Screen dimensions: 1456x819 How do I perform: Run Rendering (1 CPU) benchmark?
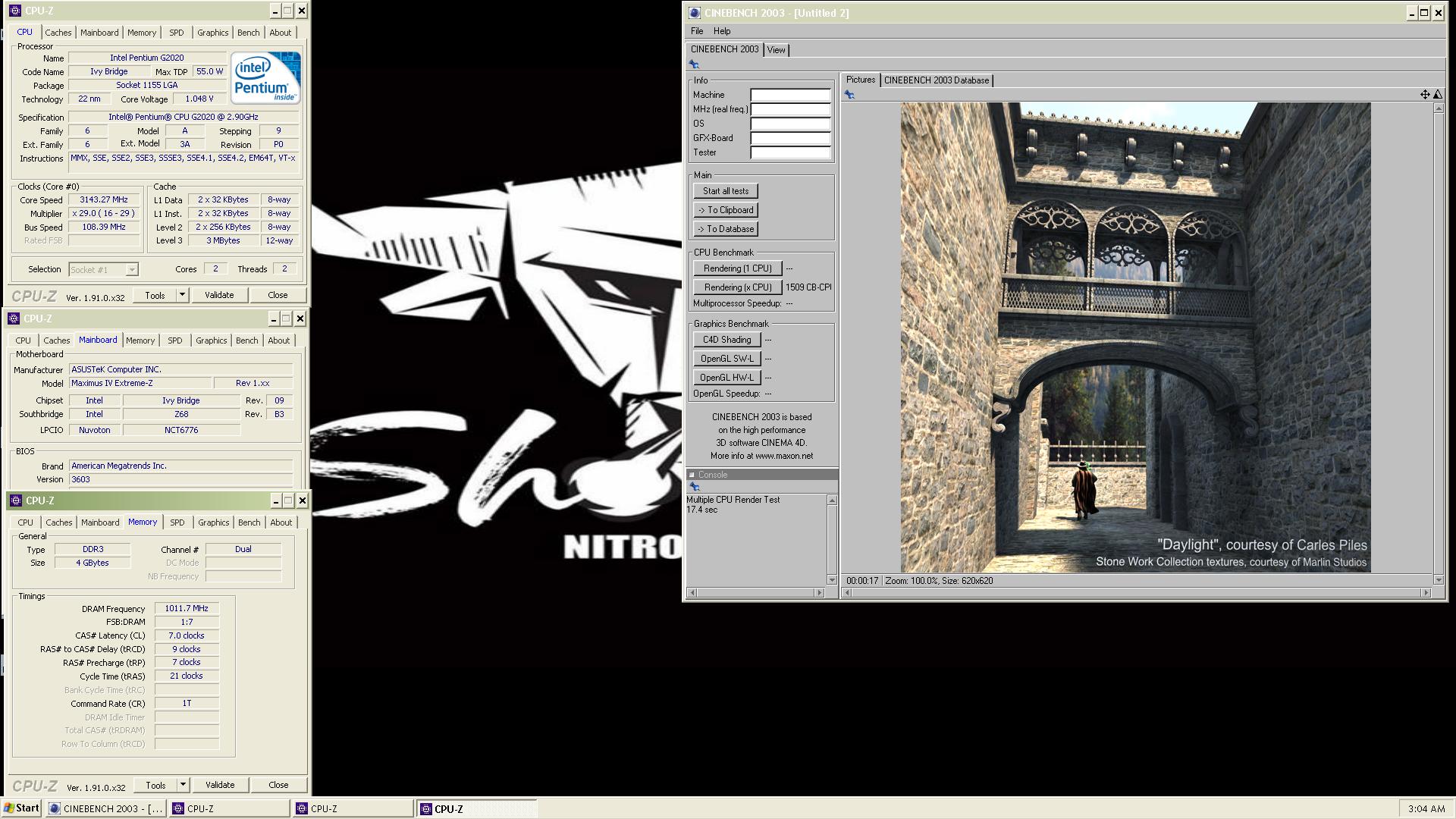tap(737, 268)
